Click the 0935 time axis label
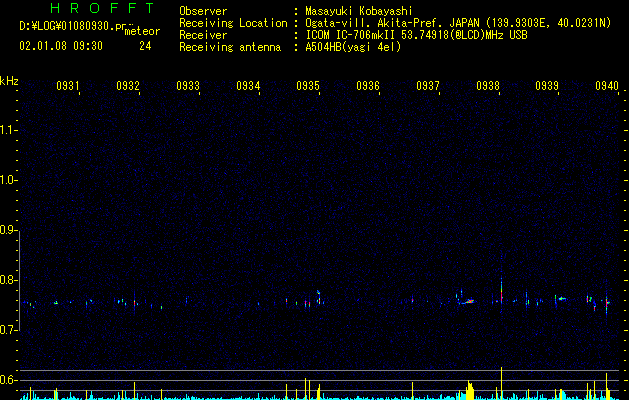The width and height of the screenshot is (629, 400). [x=308, y=85]
